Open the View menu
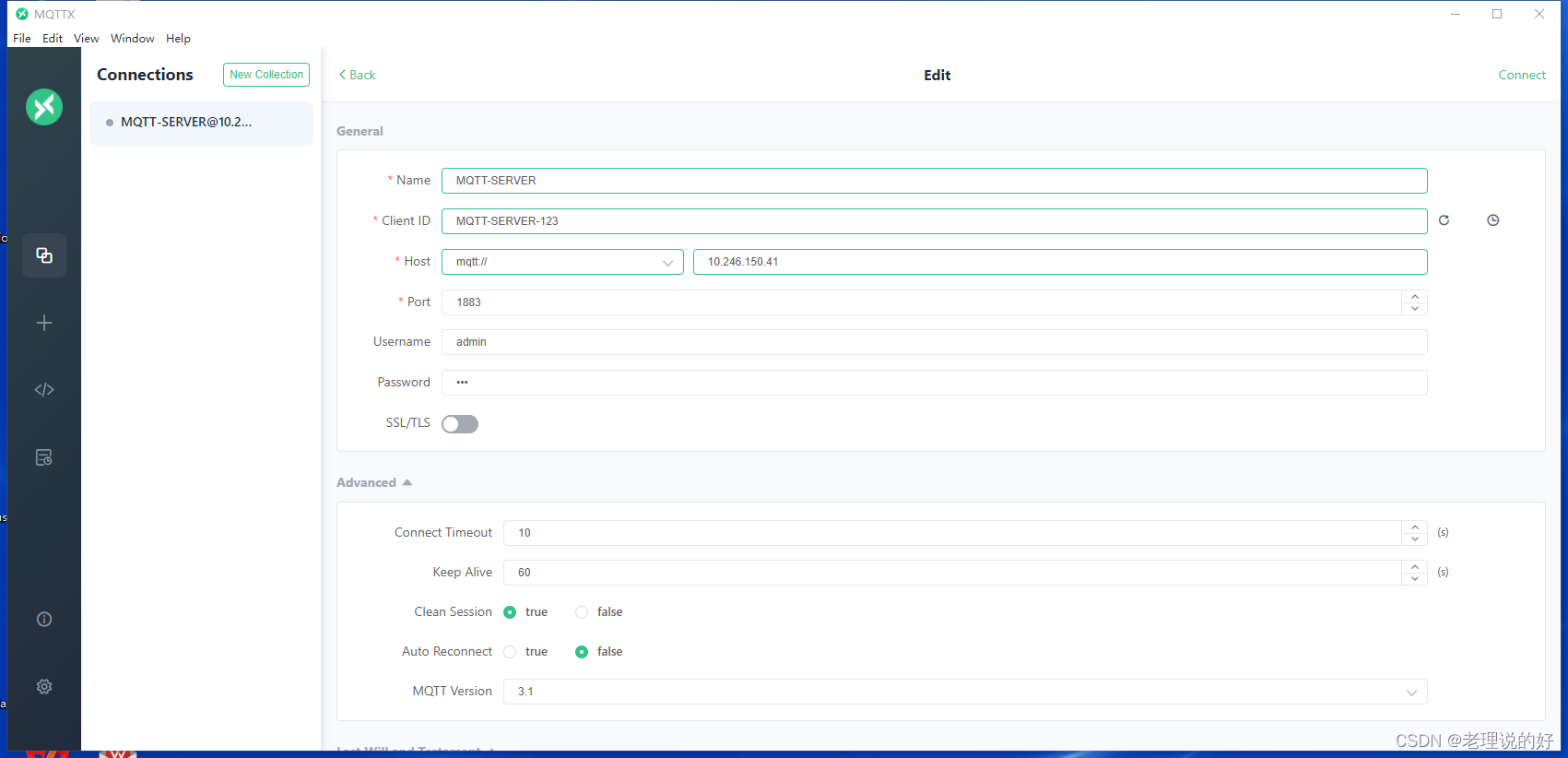 [87, 39]
